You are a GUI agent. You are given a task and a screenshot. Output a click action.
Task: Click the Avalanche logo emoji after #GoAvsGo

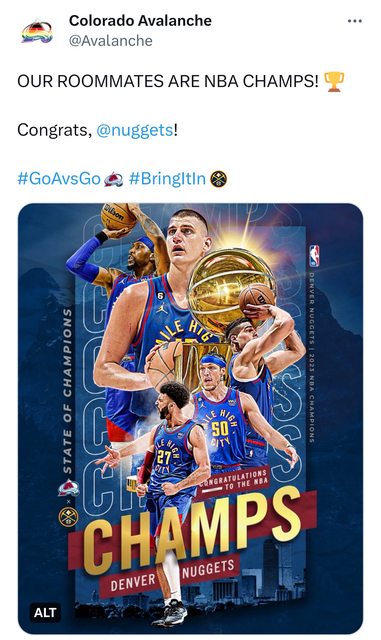click(x=114, y=179)
